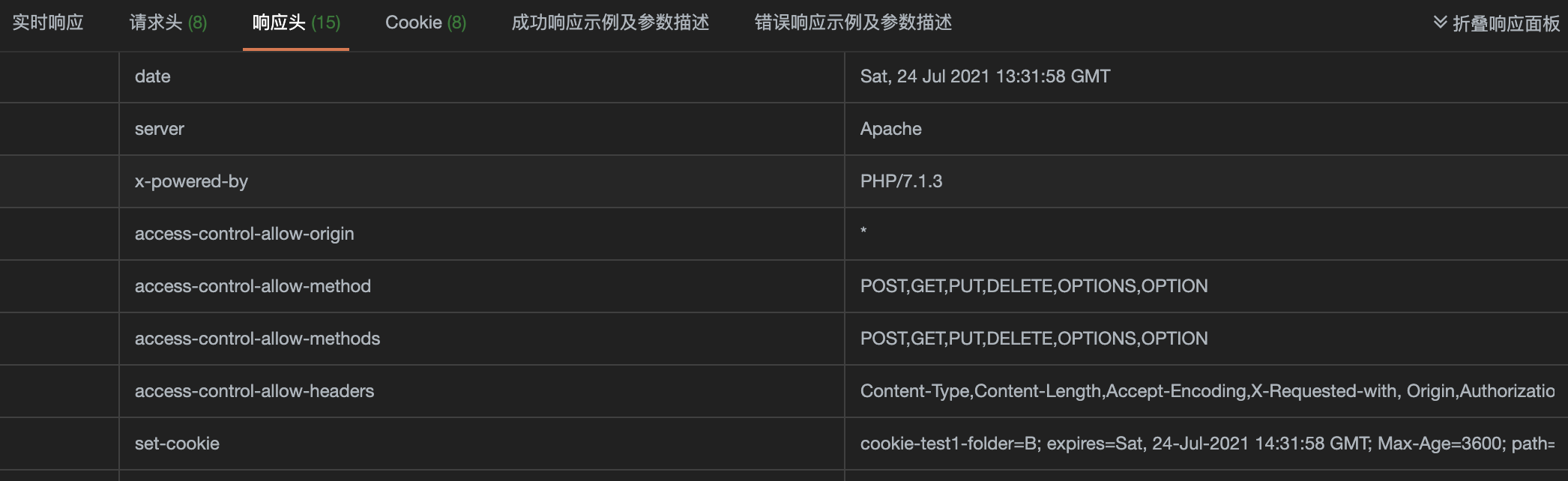View the Cookie (8) tab
This screenshot has height=481, width=1568.
tap(424, 23)
